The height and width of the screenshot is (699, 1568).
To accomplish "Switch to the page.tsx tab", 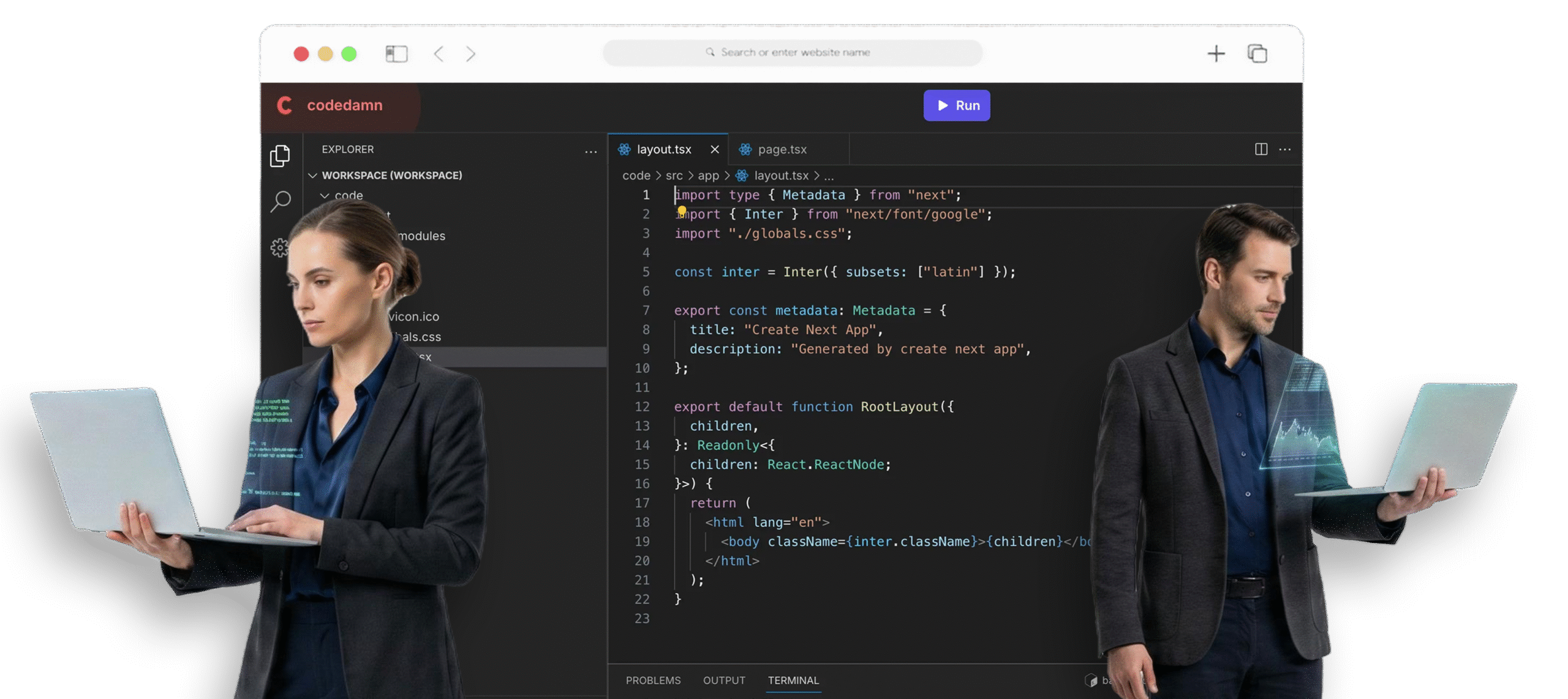I will tap(782, 149).
